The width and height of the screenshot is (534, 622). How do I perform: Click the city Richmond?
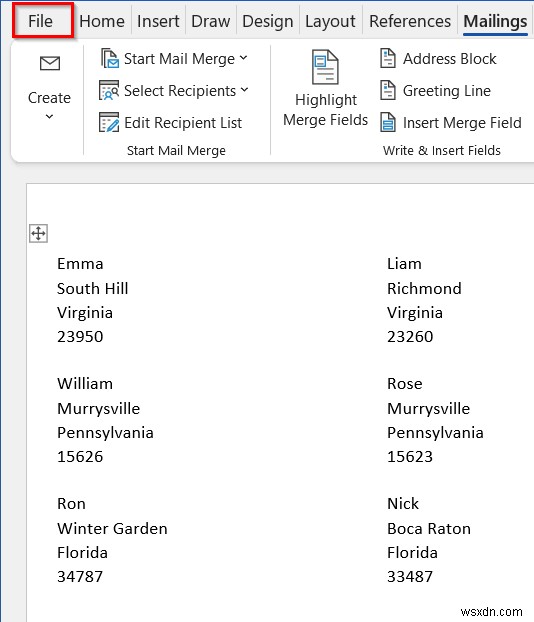pyautogui.click(x=424, y=288)
